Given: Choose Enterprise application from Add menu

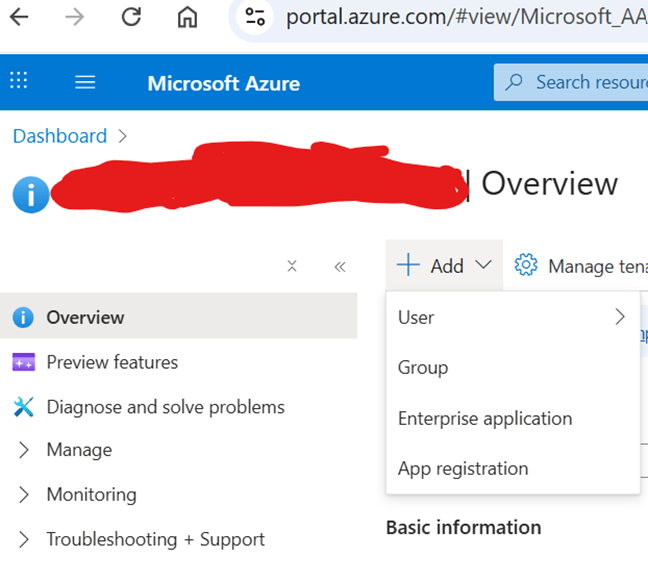Looking at the screenshot, I should tap(485, 418).
